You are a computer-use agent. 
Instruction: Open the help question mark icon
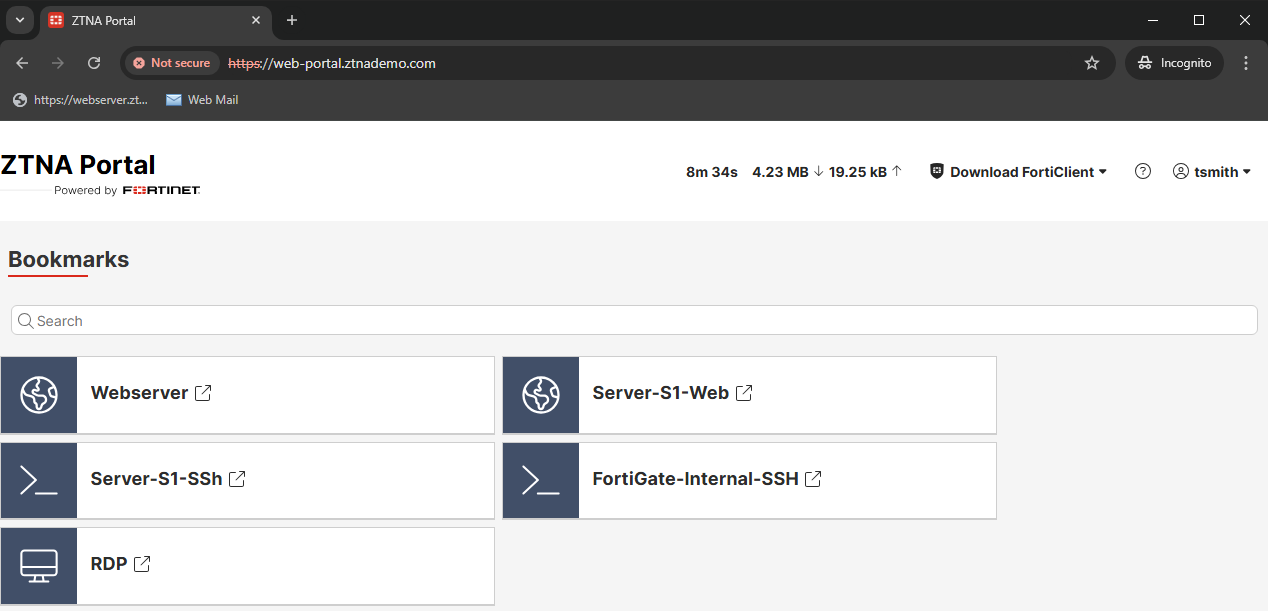pyautogui.click(x=1142, y=171)
